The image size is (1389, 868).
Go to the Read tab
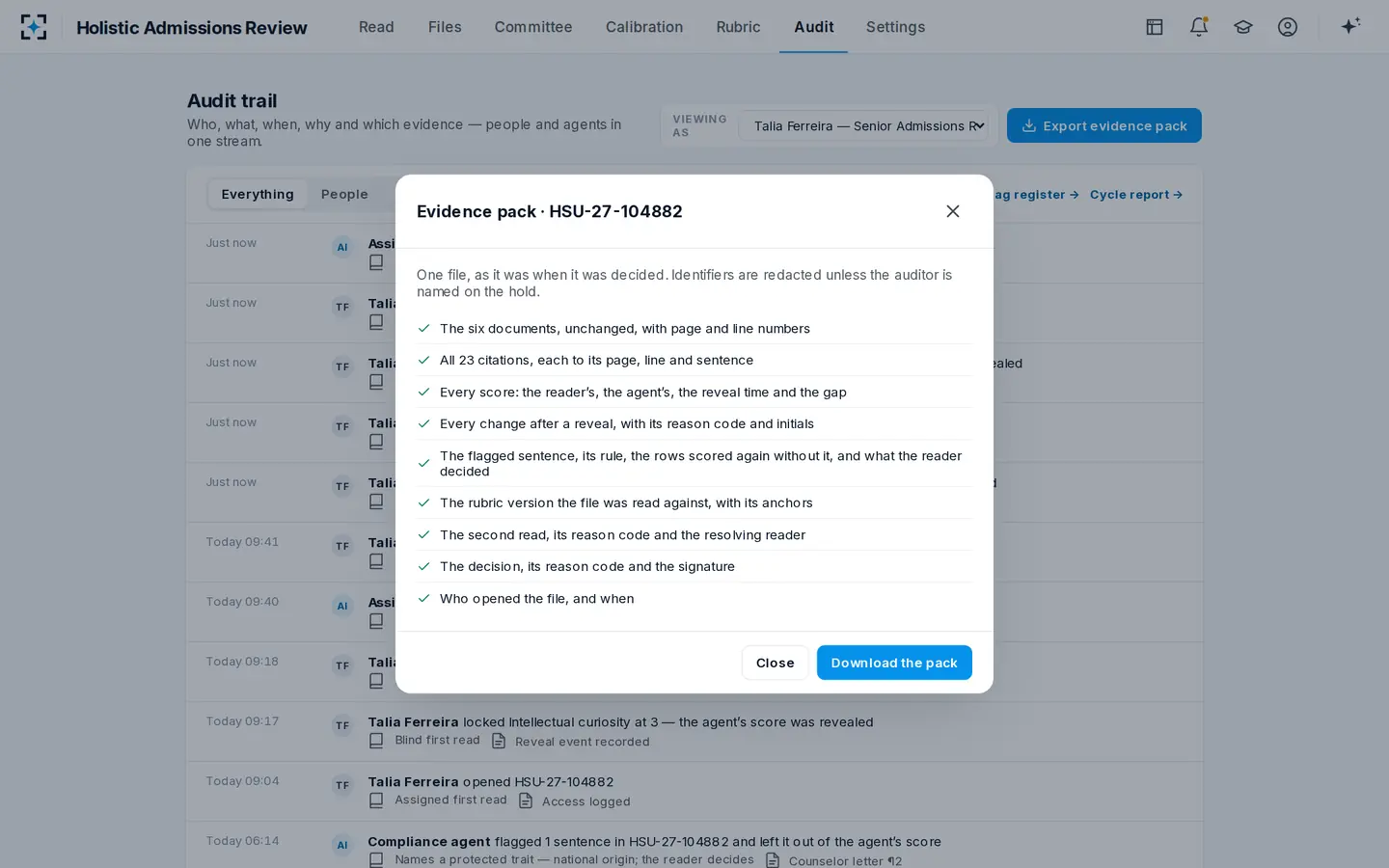[376, 27]
